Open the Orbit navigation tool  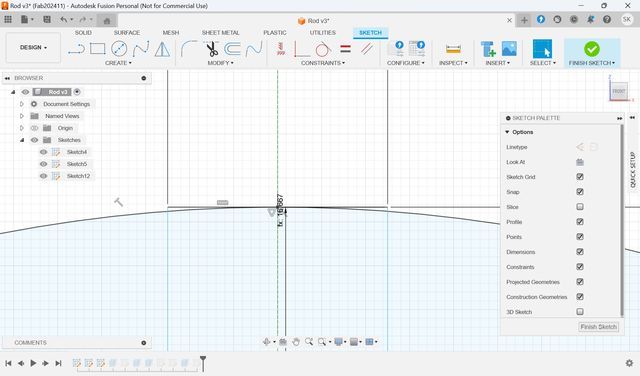point(267,342)
